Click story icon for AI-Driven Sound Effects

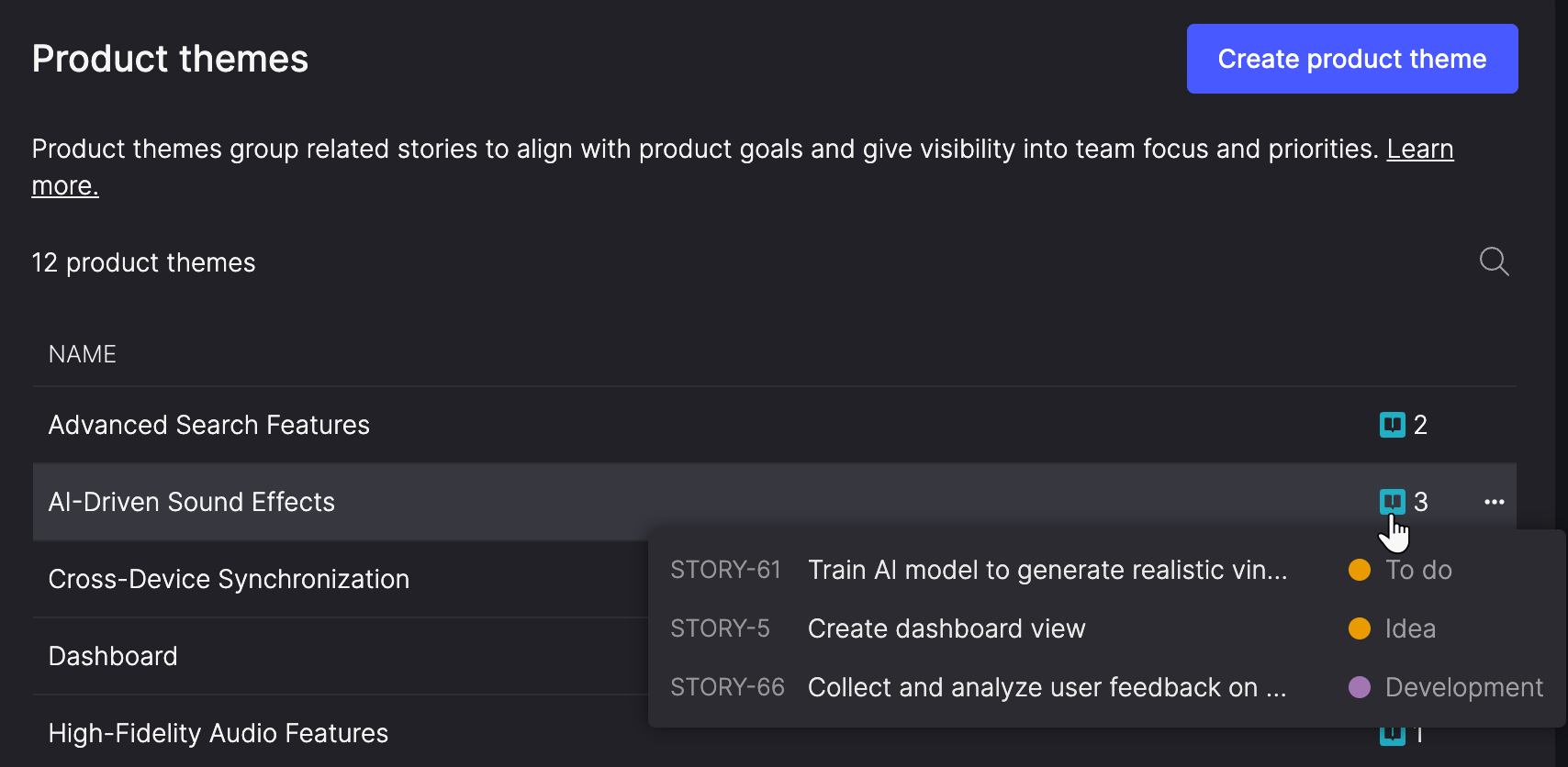1392,502
